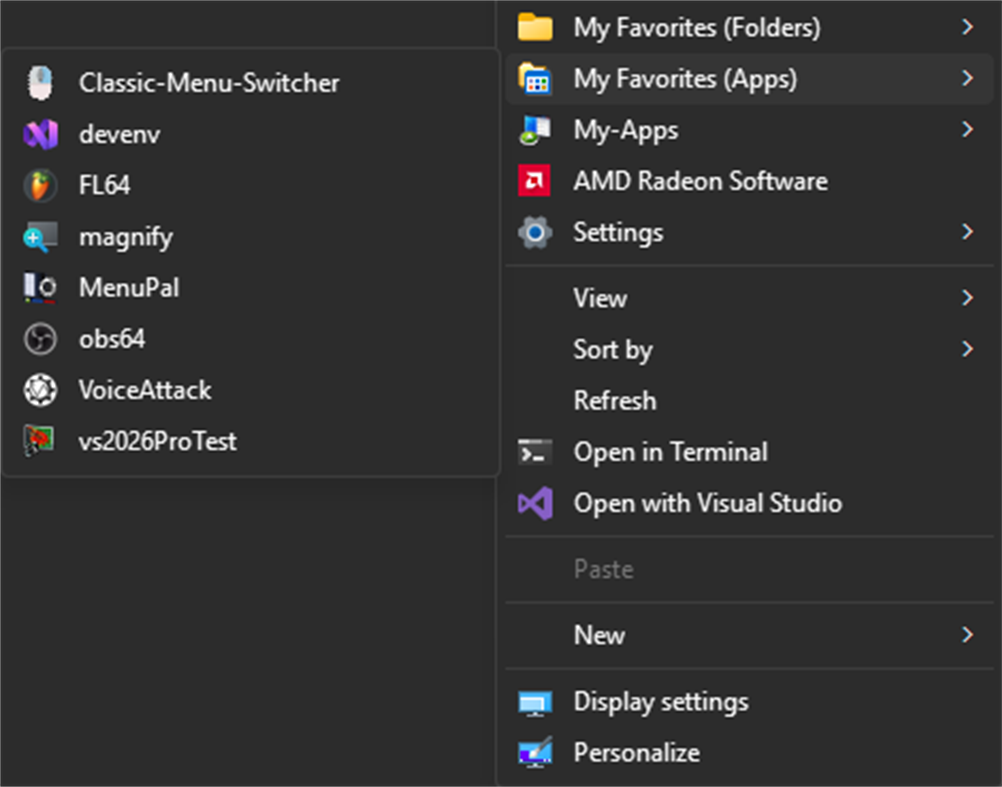The width and height of the screenshot is (1002, 787).
Task: Click the My-Apps icon
Action: click(x=535, y=130)
